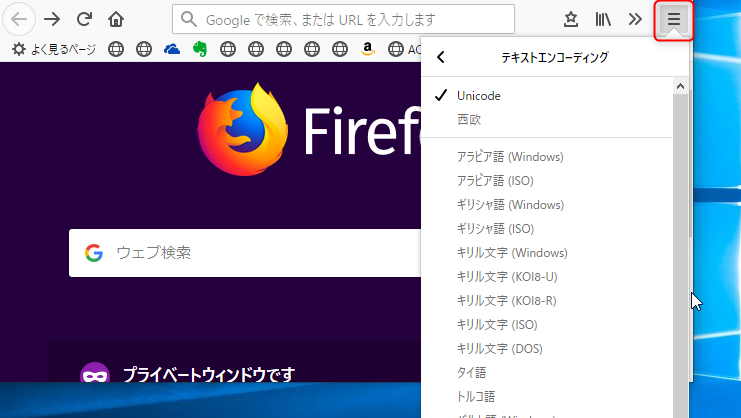Open globe bookmark immediately left of Amazon icon
Viewport: 741px width, 418px height.
pos(340,49)
